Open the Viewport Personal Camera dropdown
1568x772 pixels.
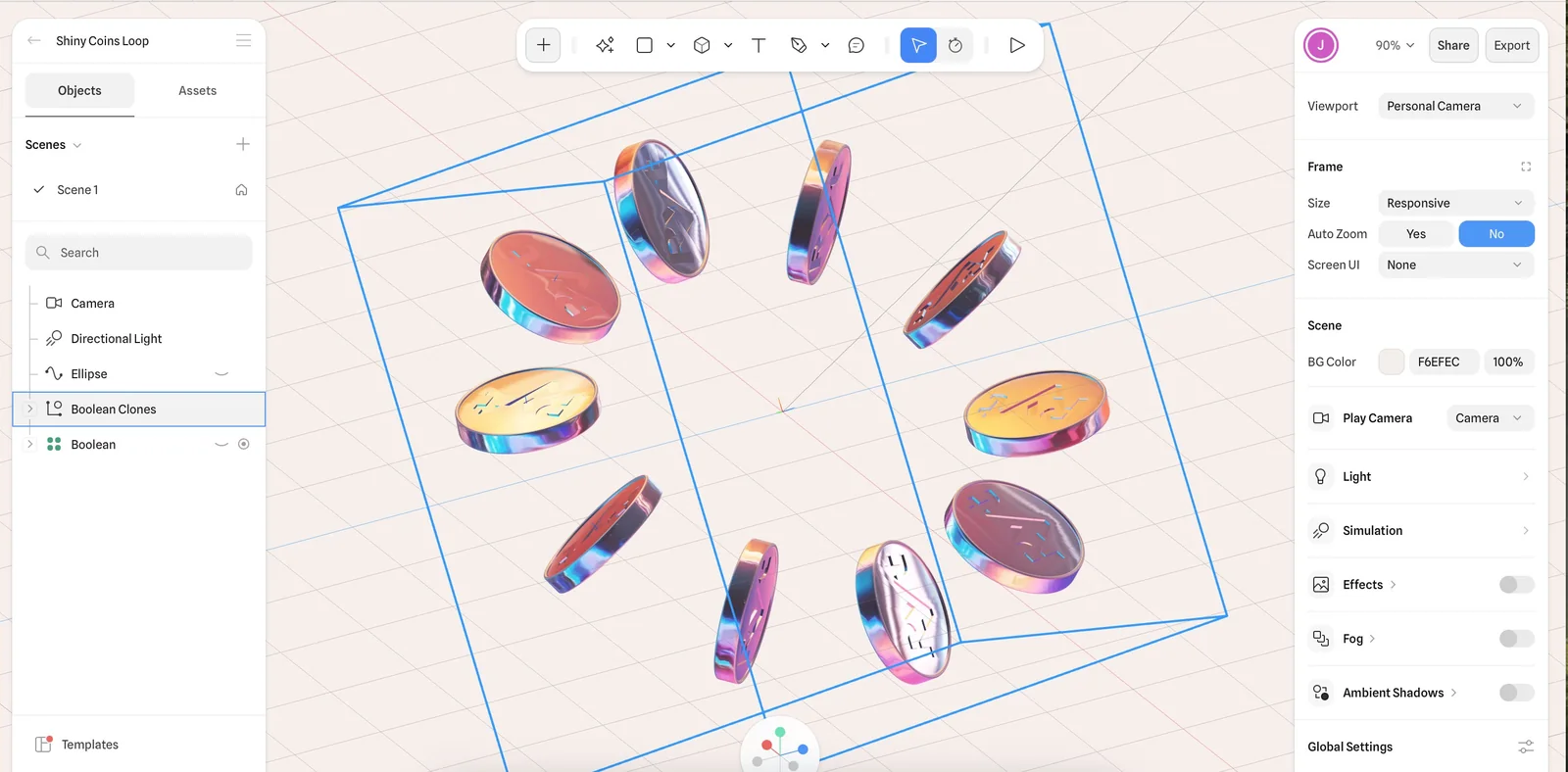pyautogui.click(x=1455, y=106)
